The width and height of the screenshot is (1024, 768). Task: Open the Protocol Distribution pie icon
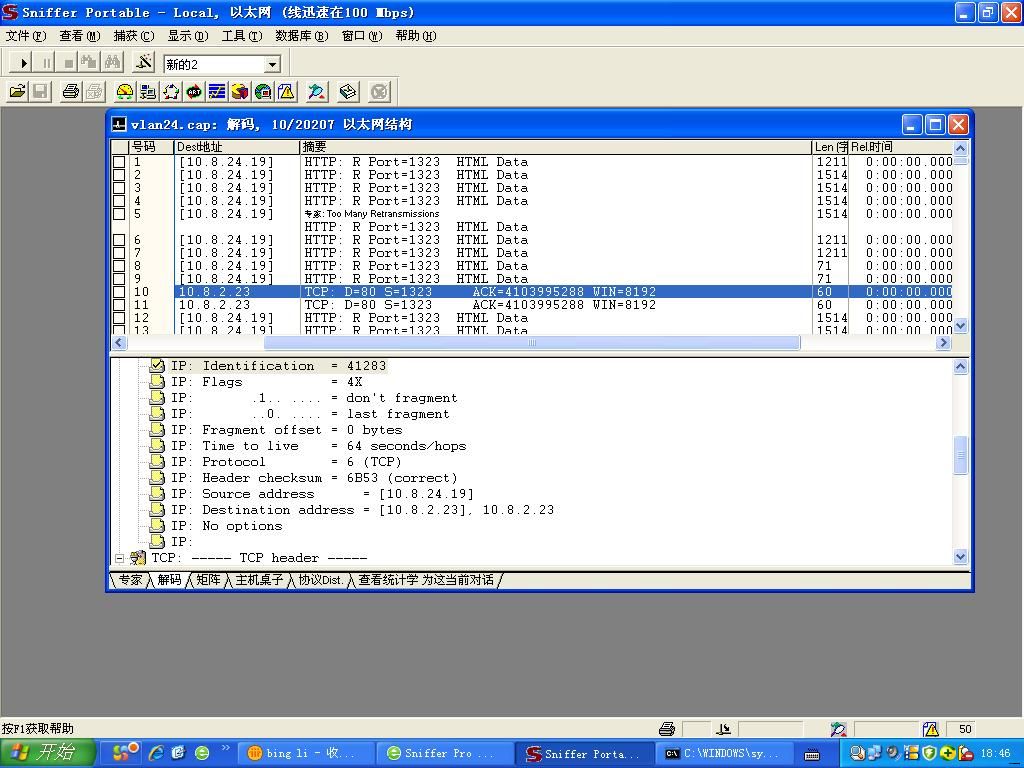click(x=240, y=92)
